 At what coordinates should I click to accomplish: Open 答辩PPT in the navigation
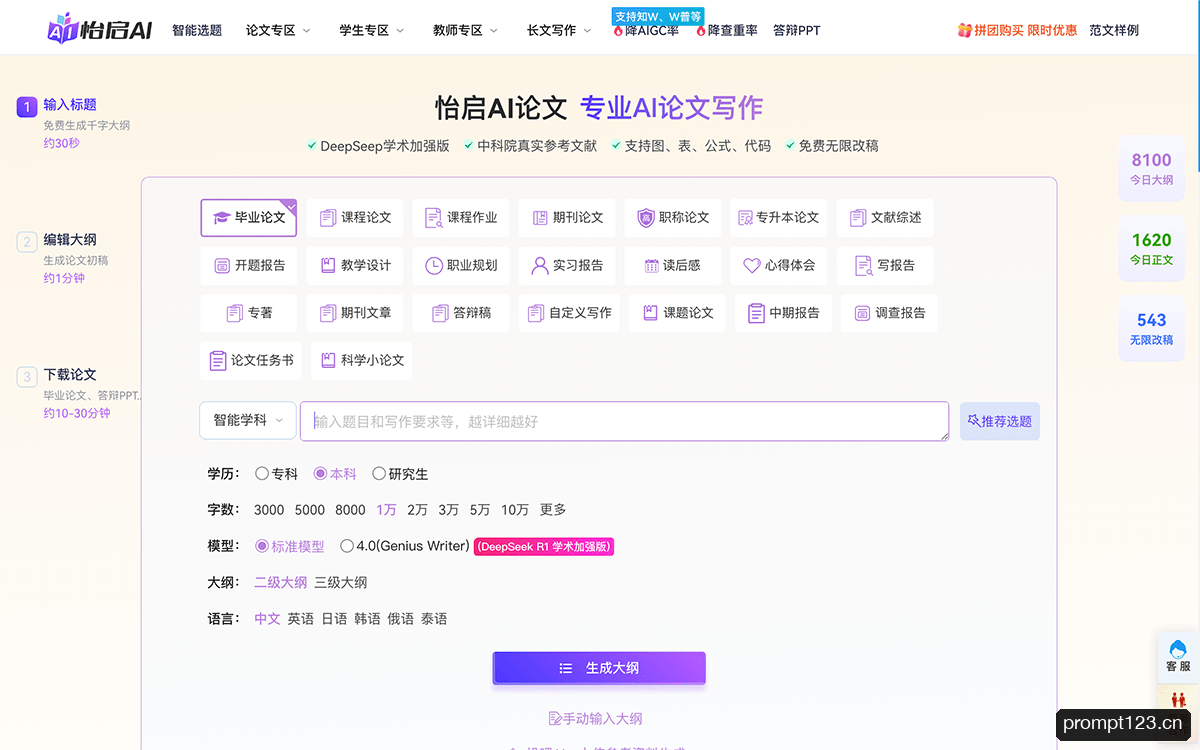coord(797,30)
